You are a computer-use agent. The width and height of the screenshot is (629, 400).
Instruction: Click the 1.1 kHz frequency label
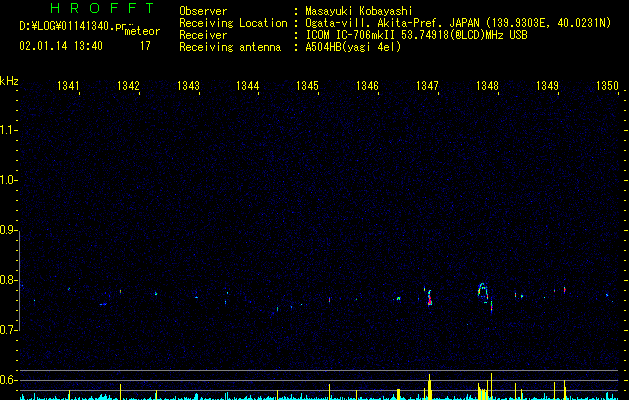[x=8, y=130]
